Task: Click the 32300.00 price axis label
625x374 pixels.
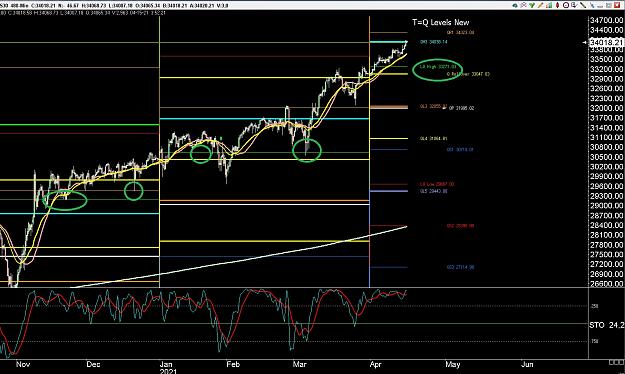Action: click(607, 98)
